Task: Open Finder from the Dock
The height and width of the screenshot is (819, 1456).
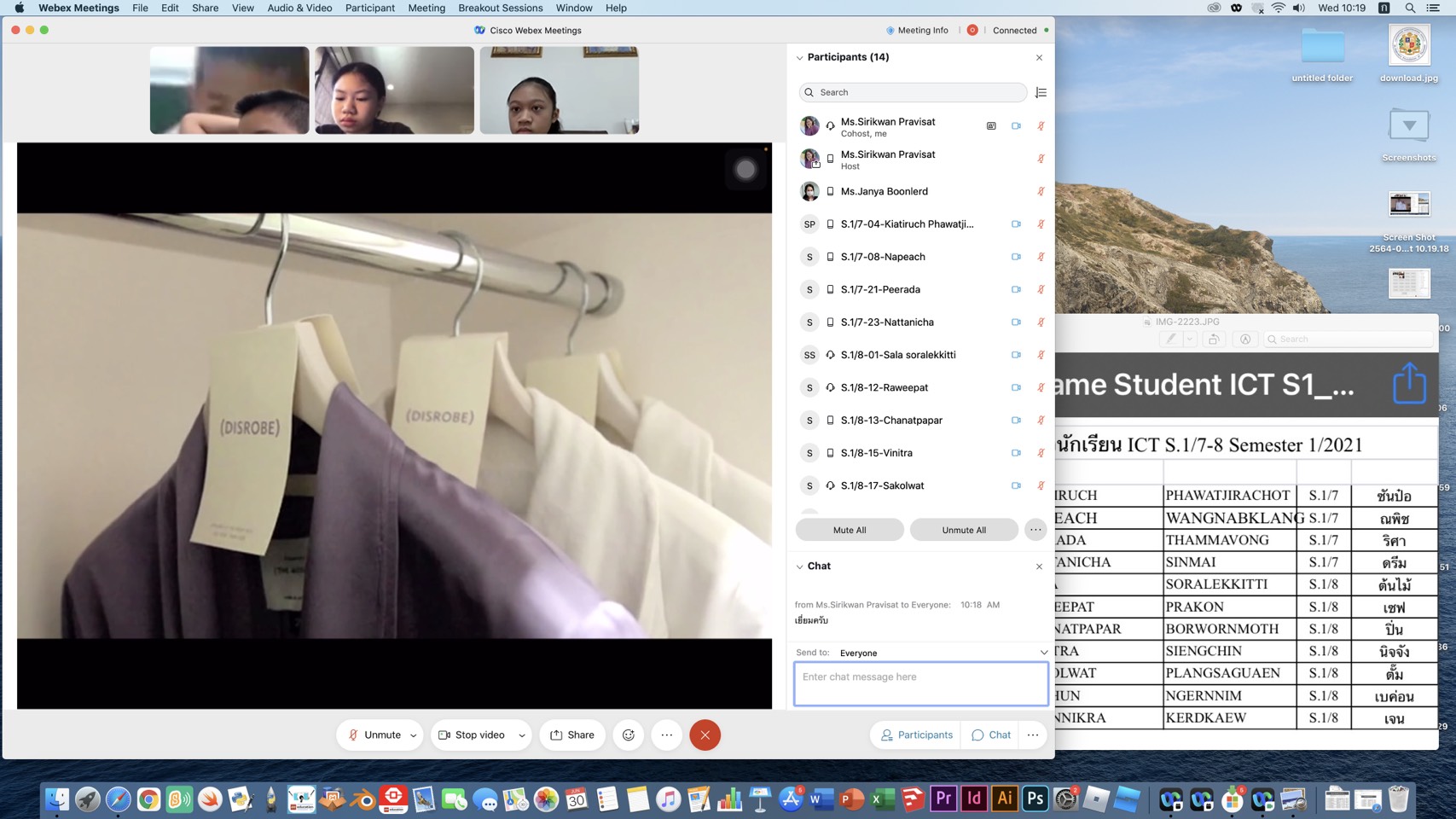Action: tap(56, 799)
